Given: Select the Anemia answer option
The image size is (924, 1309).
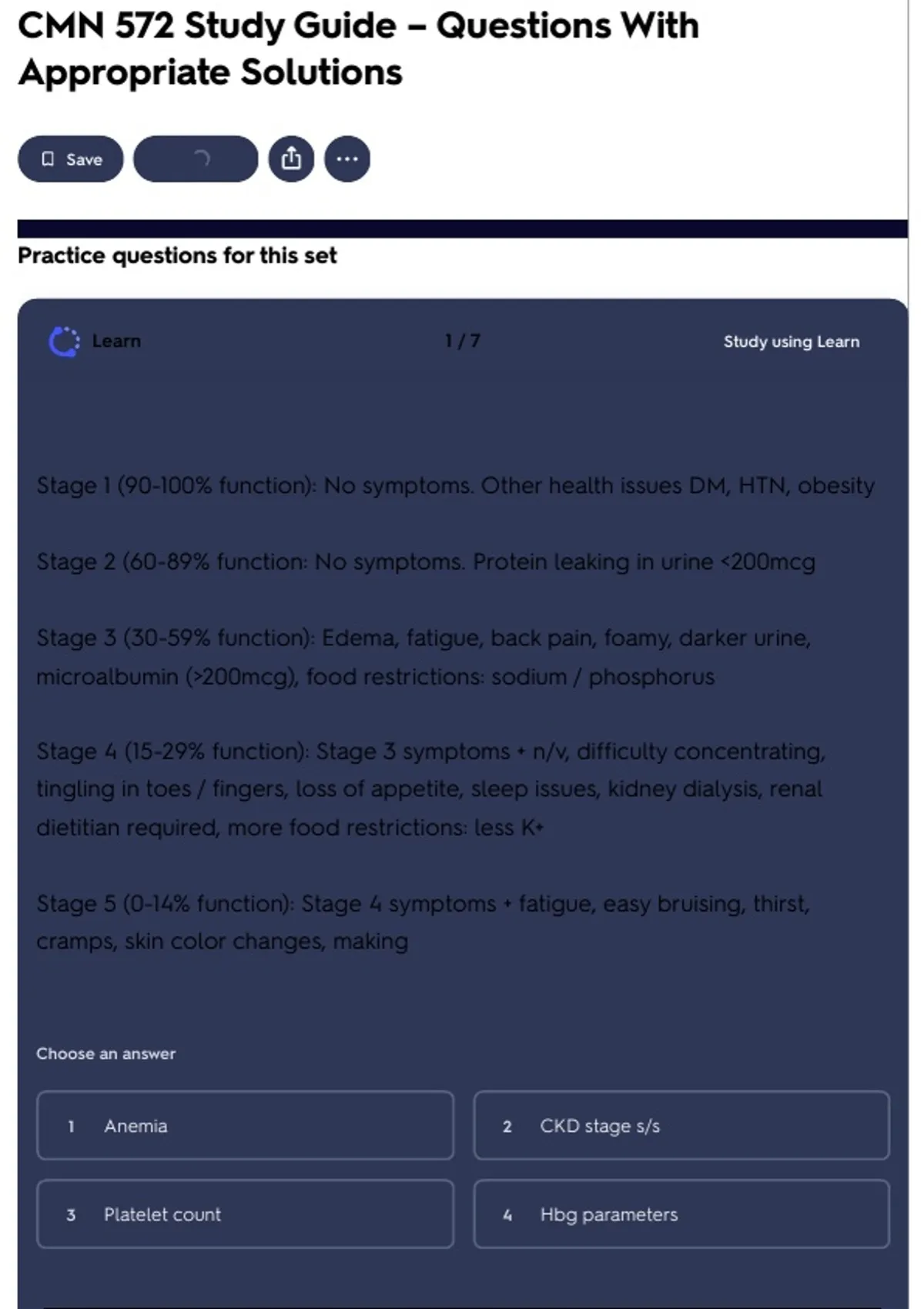Looking at the screenshot, I should (x=245, y=1126).
